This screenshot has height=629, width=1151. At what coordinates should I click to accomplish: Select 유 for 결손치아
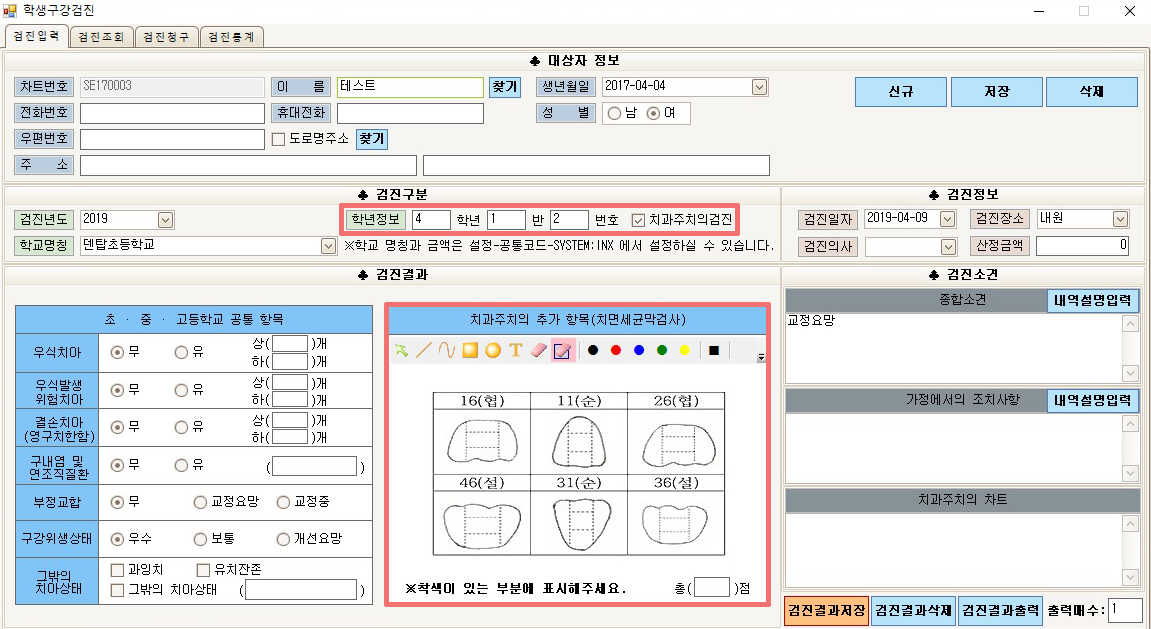coord(181,427)
